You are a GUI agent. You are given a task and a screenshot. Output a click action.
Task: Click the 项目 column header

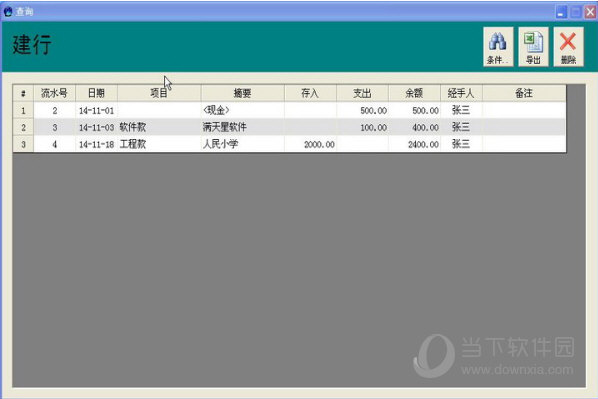[x=159, y=93]
